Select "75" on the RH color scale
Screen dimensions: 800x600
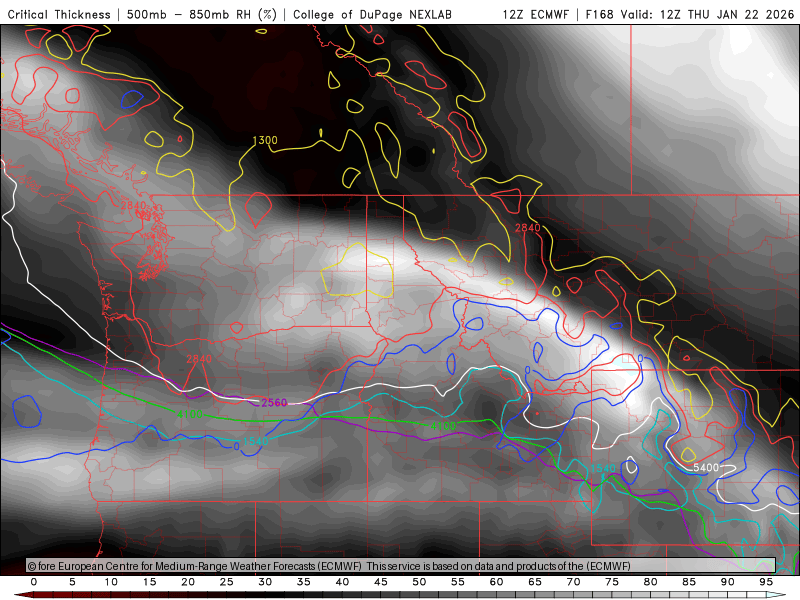click(612, 582)
